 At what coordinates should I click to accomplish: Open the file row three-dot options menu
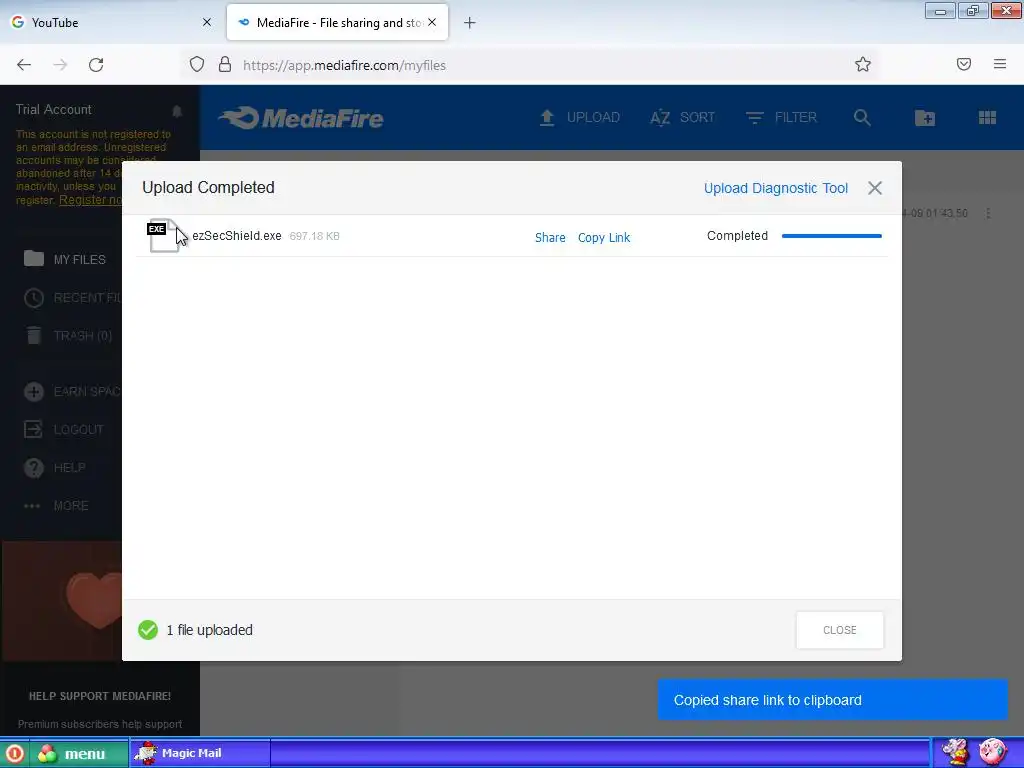988,214
